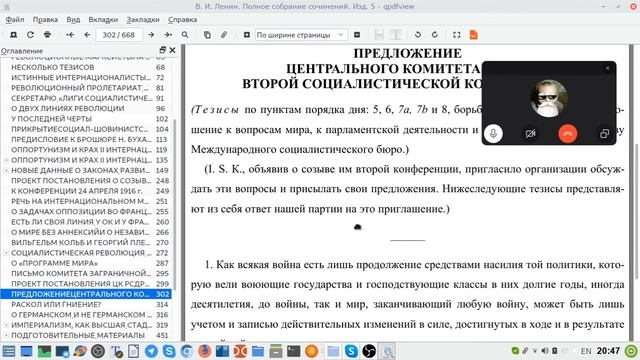The width and height of the screenshot is (640, 360).
Task: Switch keyboard layout EN indicator
Action: coord(586,351)
